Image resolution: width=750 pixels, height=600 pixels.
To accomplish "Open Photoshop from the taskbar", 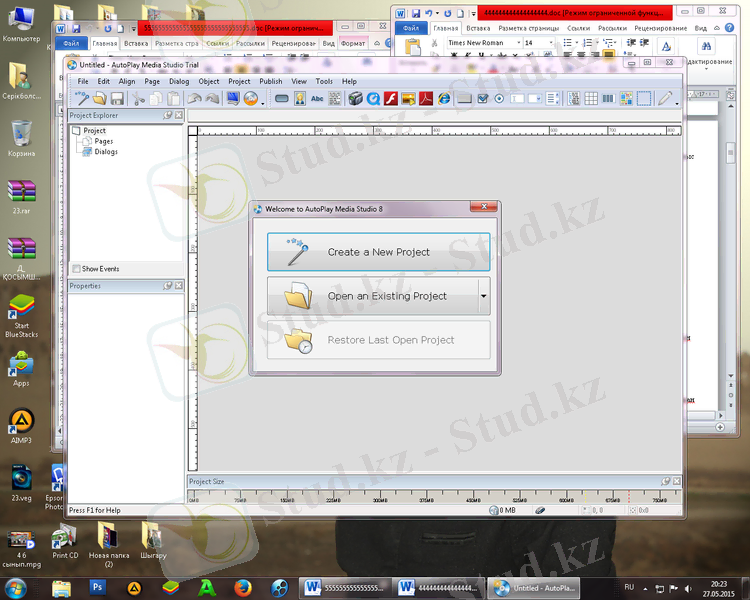I will [97, 587].
